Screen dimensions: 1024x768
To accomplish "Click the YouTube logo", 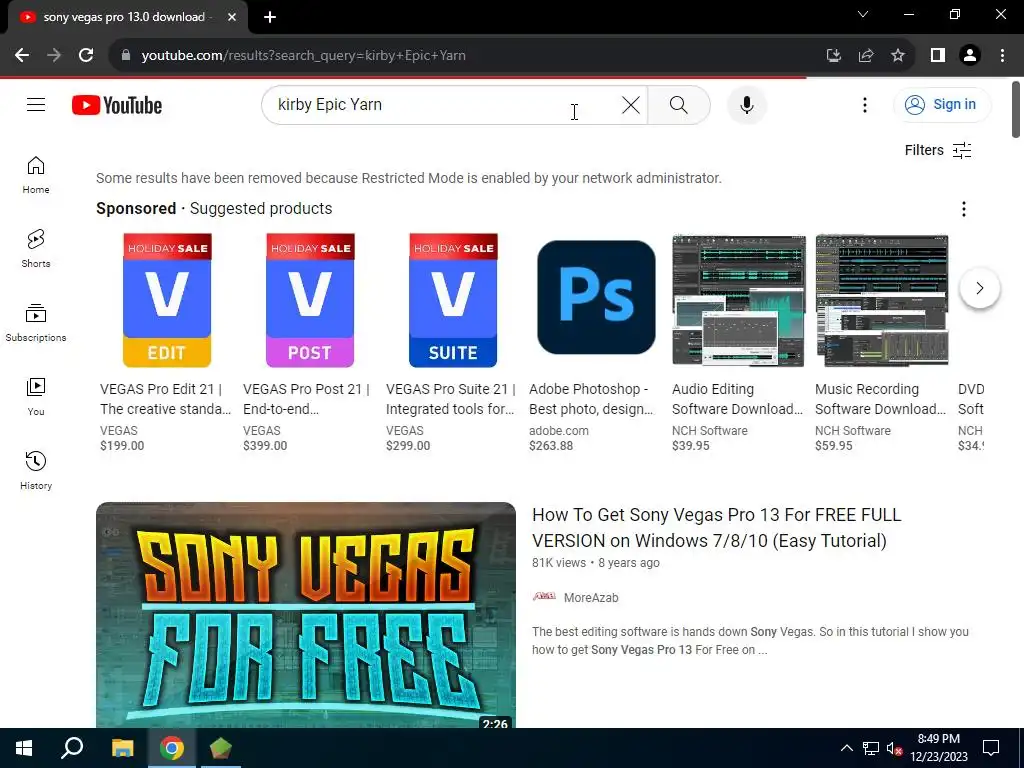I will (117, 105).
